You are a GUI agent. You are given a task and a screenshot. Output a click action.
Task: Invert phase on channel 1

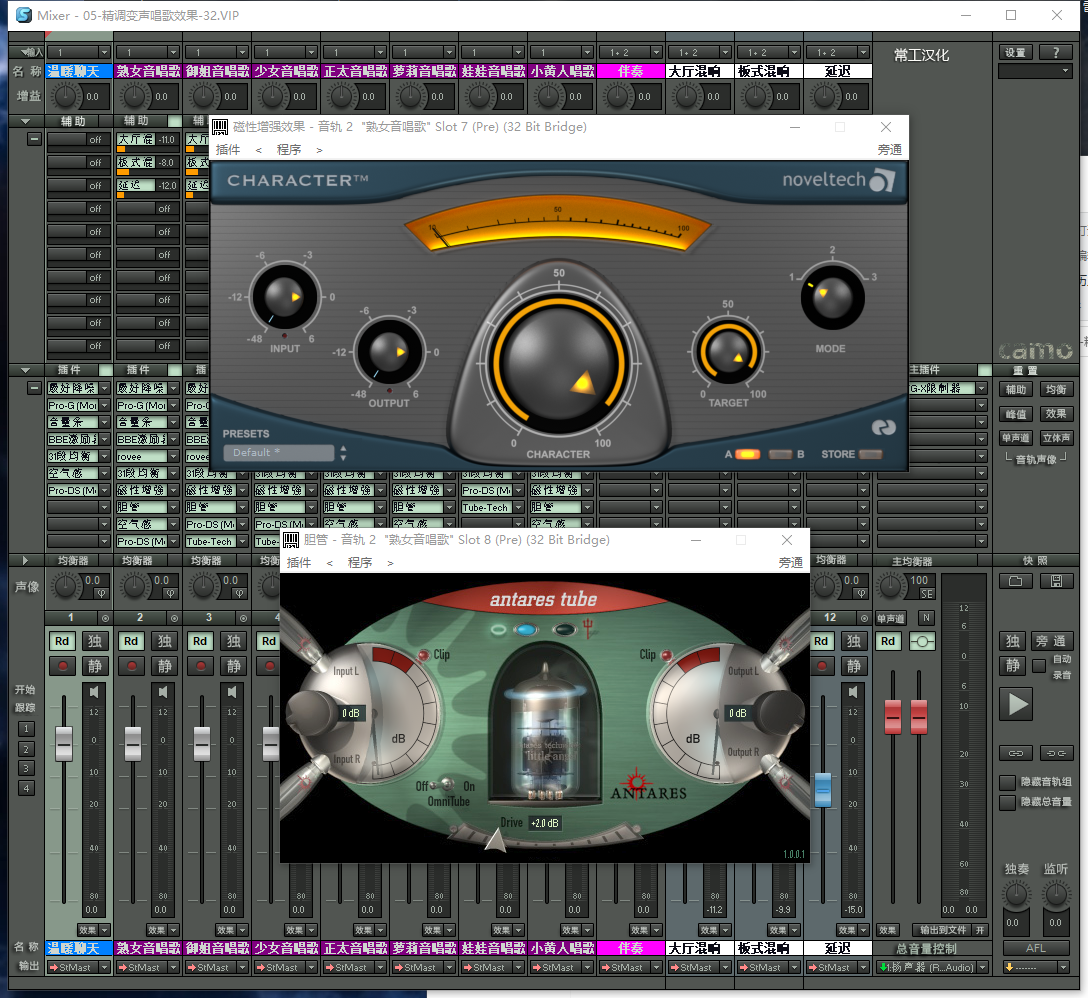point(101,593)
